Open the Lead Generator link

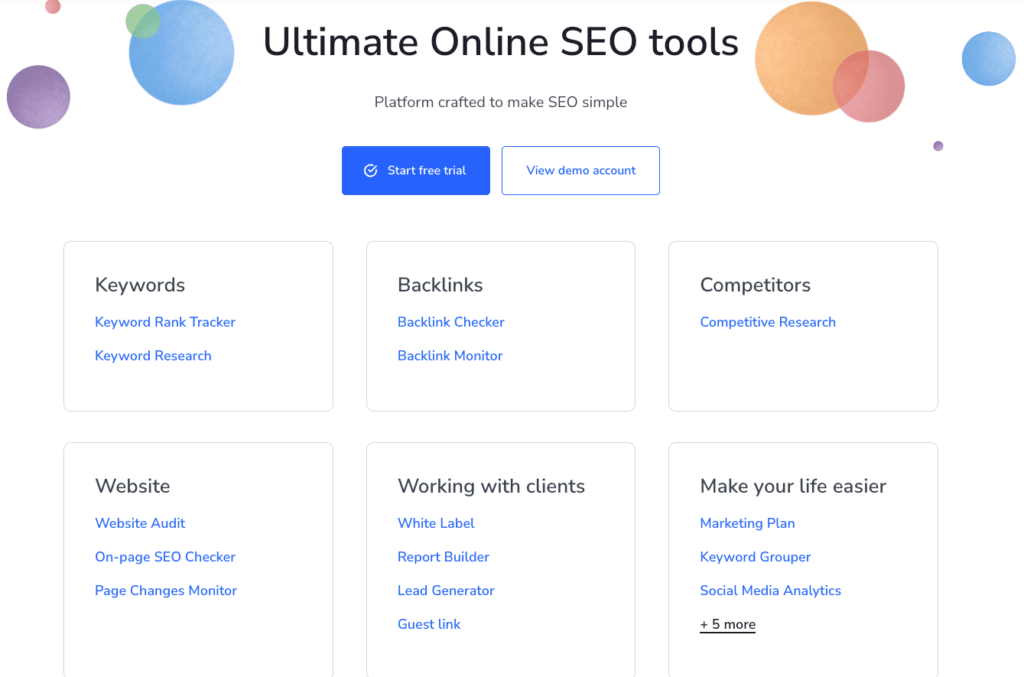click(x=446, y=591)
